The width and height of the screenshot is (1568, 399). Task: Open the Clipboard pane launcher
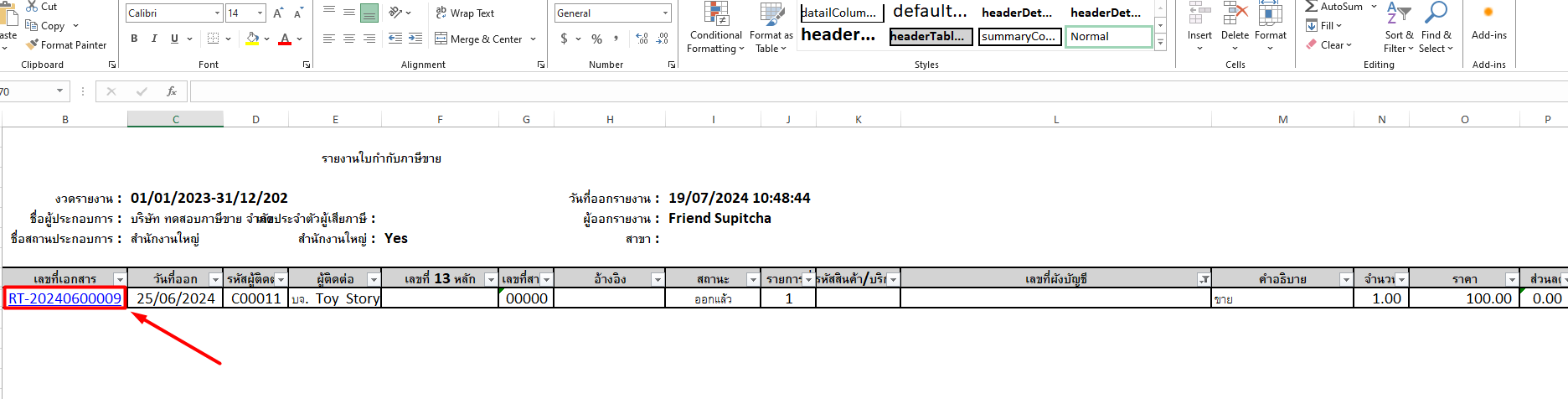[112, 65]
